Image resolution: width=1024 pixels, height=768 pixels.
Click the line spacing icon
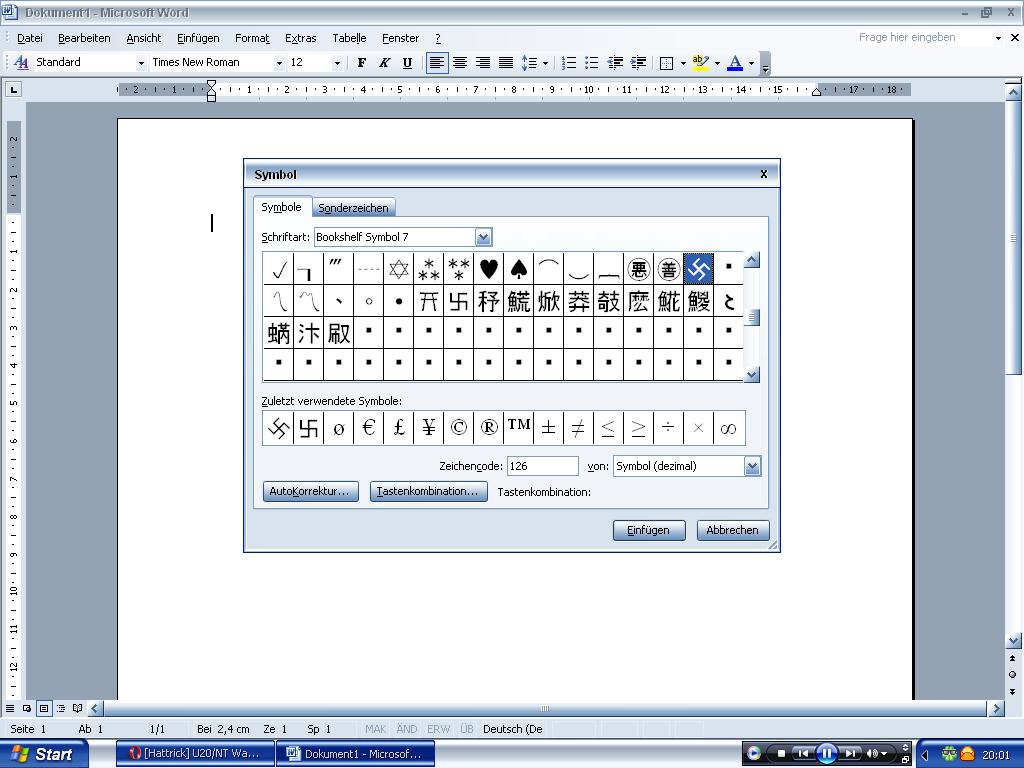528,63
